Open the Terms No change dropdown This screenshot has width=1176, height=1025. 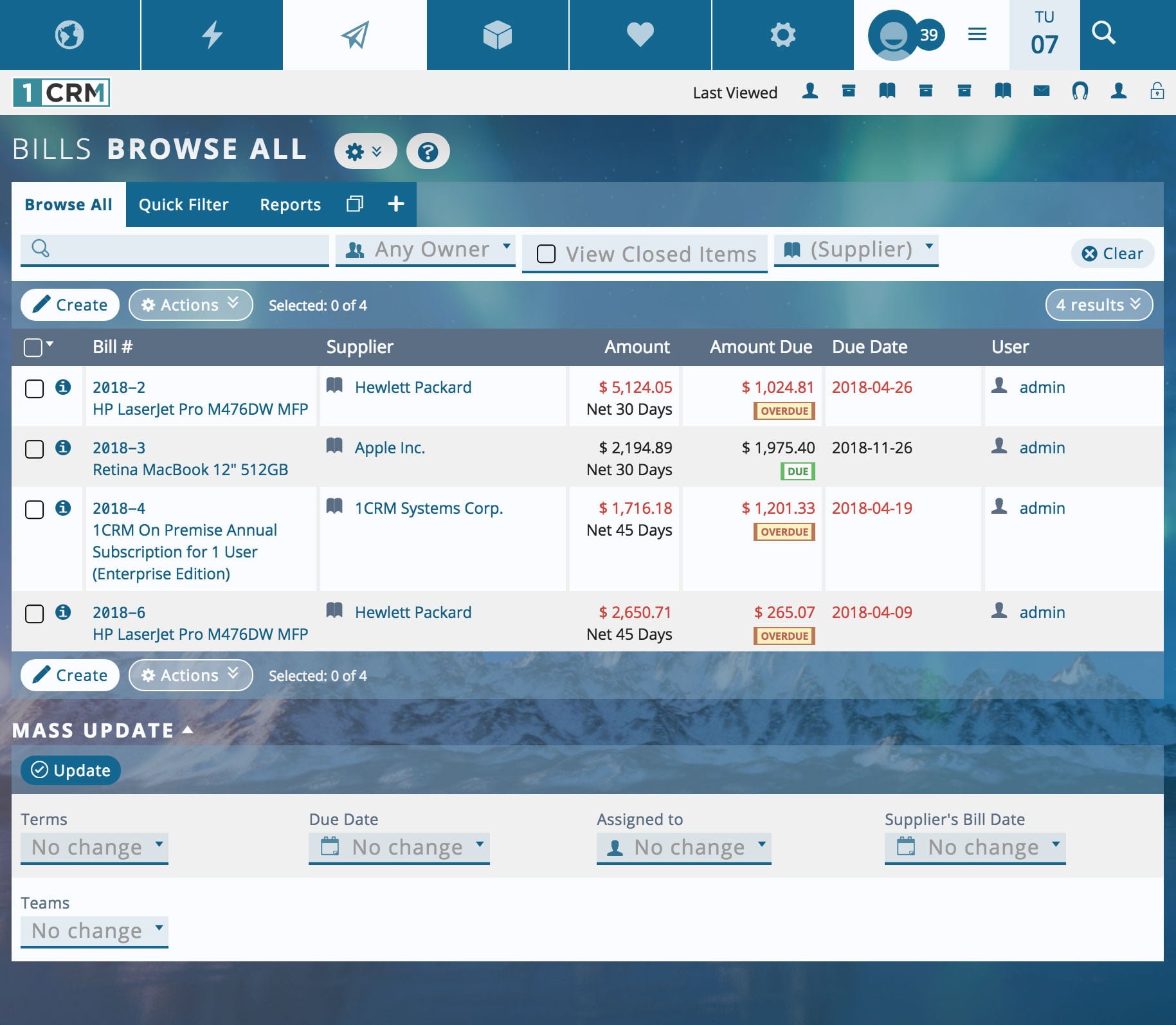95,848
